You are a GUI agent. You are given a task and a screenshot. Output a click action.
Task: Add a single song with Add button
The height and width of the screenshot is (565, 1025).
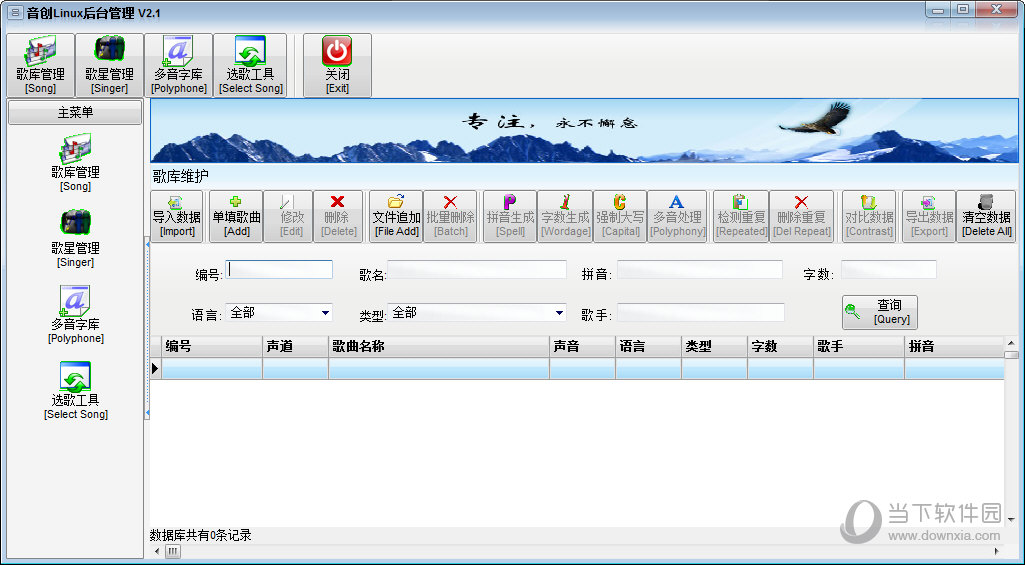pos(236,216)
